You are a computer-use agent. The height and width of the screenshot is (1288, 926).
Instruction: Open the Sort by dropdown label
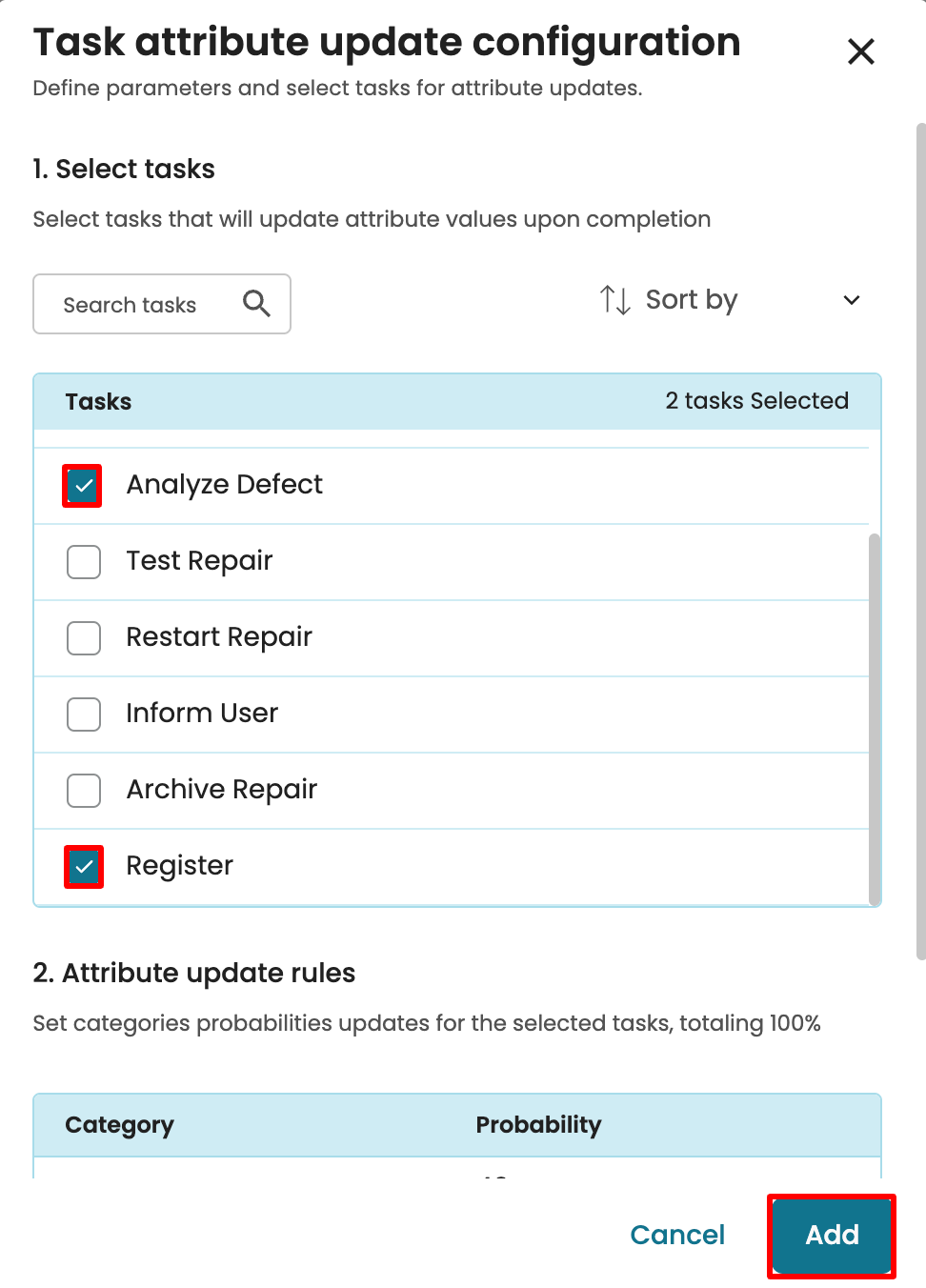[x=691, y=300]
